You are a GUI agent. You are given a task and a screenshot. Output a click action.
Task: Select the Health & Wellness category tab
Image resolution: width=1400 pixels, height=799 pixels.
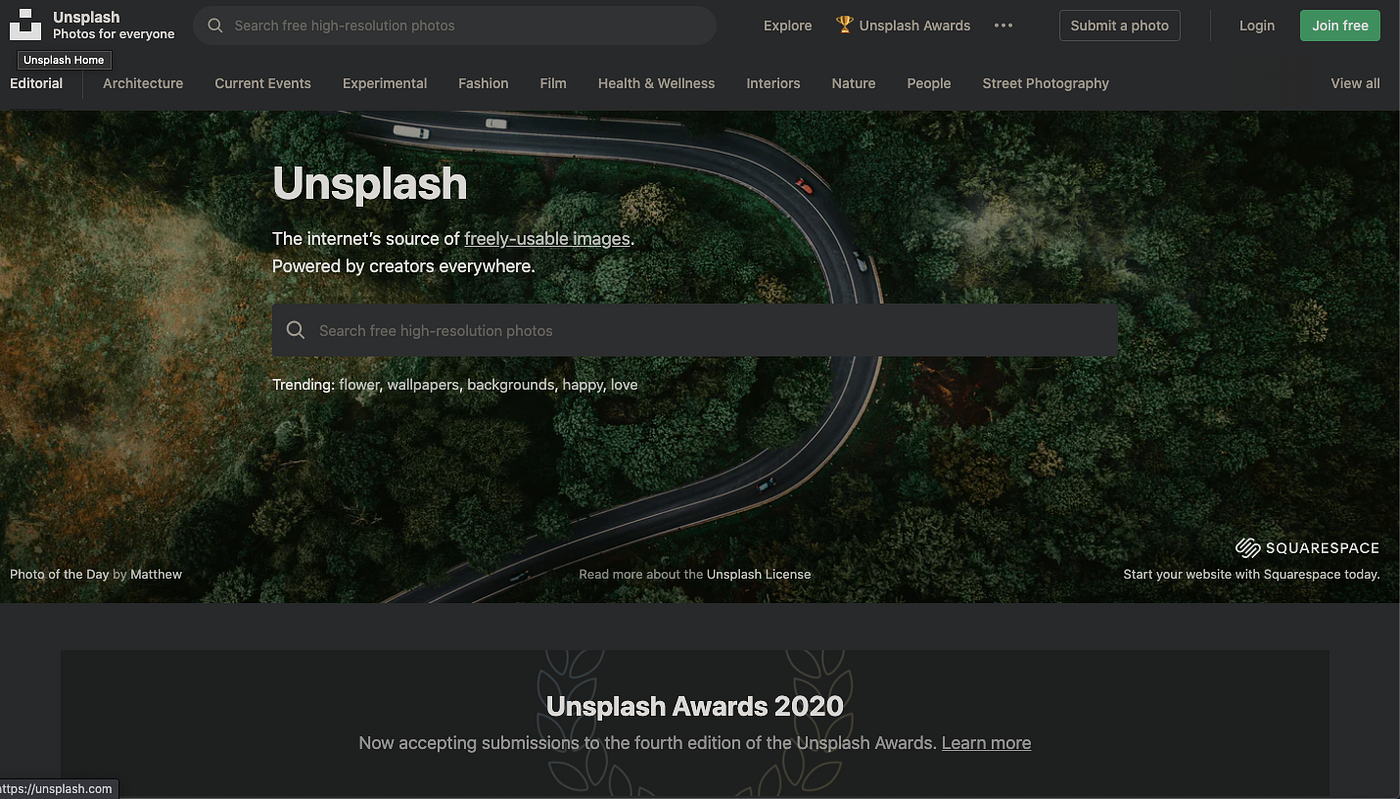656,83
